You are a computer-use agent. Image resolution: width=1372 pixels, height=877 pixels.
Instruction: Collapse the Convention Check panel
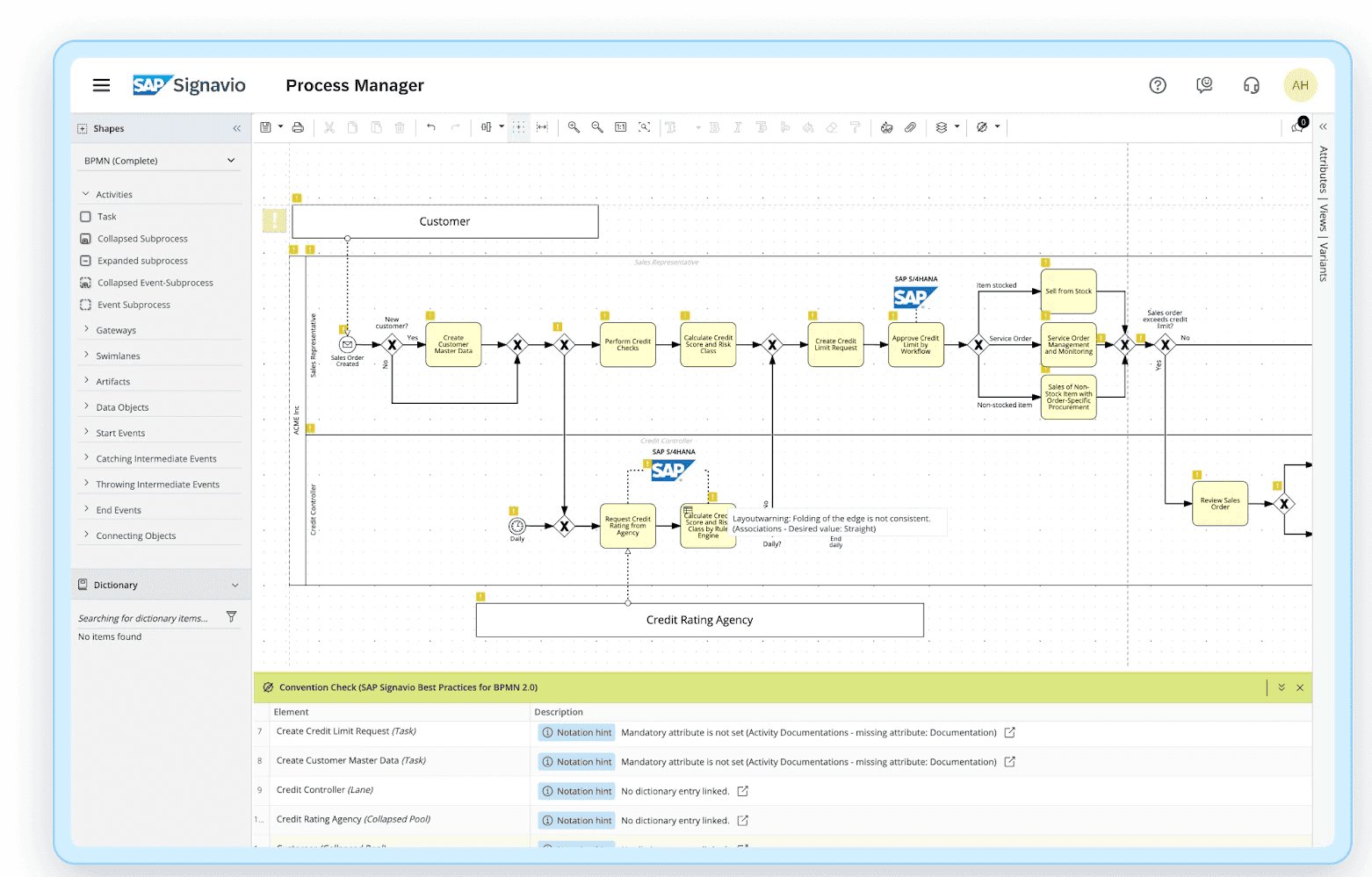click(1282, 687)
